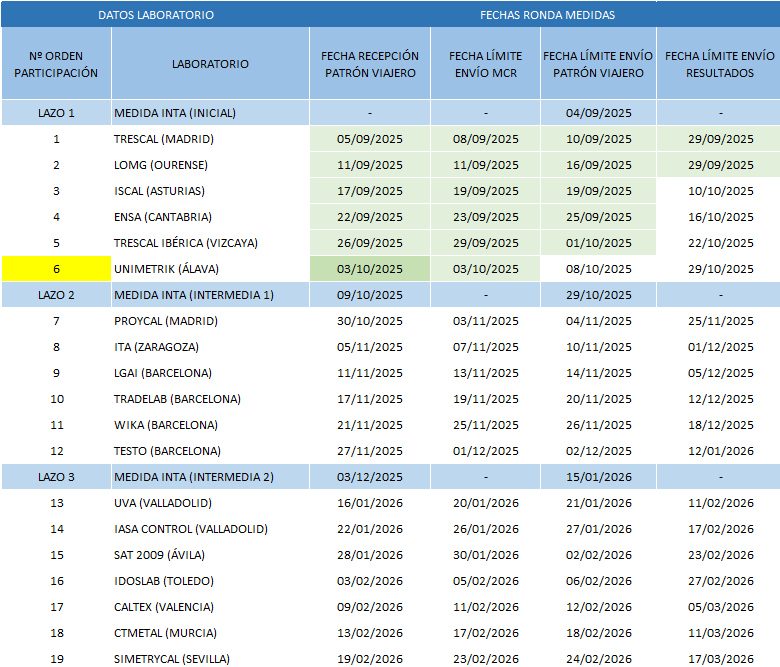Select the LAZO 2 row label
The width and height of the screenshot is (780, 667).
(x=56, y=294)
